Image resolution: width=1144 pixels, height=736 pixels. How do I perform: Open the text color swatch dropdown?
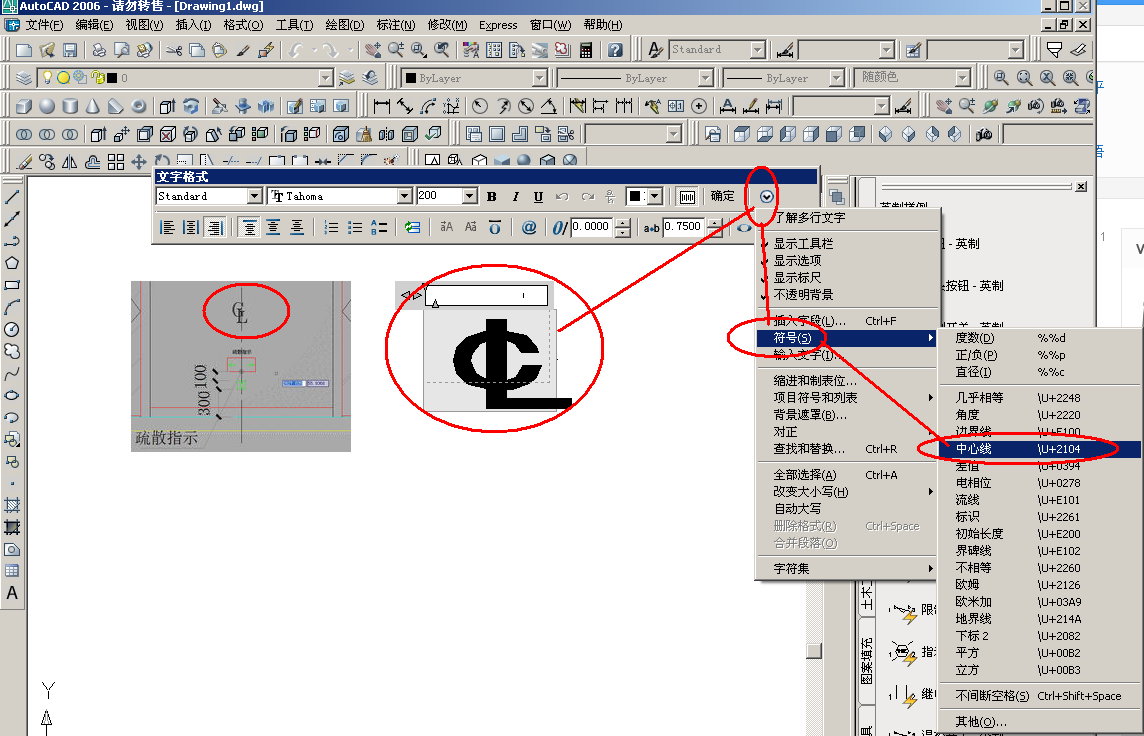tap(655, 196)
